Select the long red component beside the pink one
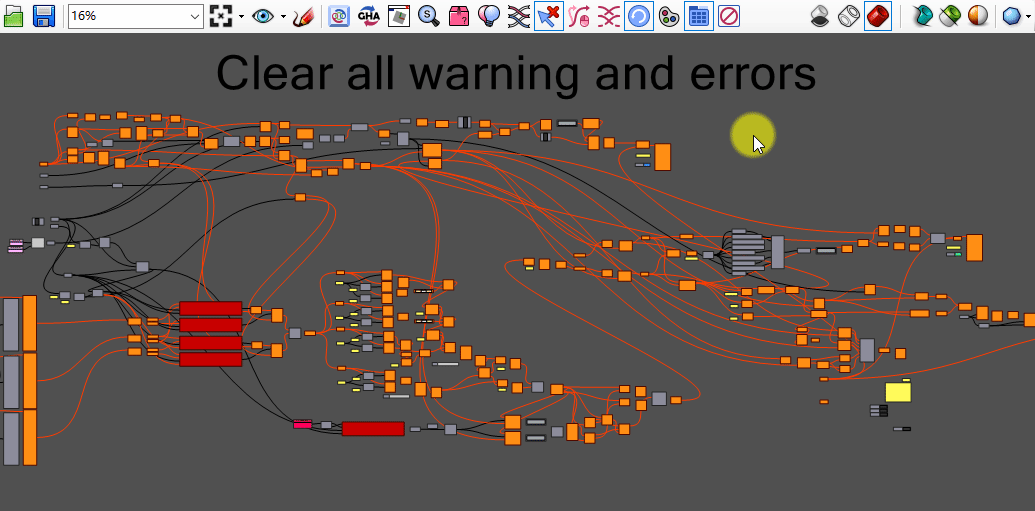The height and width of the screenshot is (511, 1035). tap(373, 428)
